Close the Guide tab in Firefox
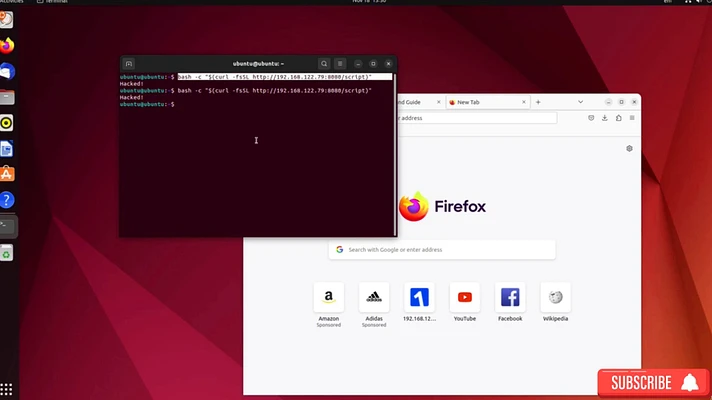This screenshot has height=400, width=712. [439, 102]
